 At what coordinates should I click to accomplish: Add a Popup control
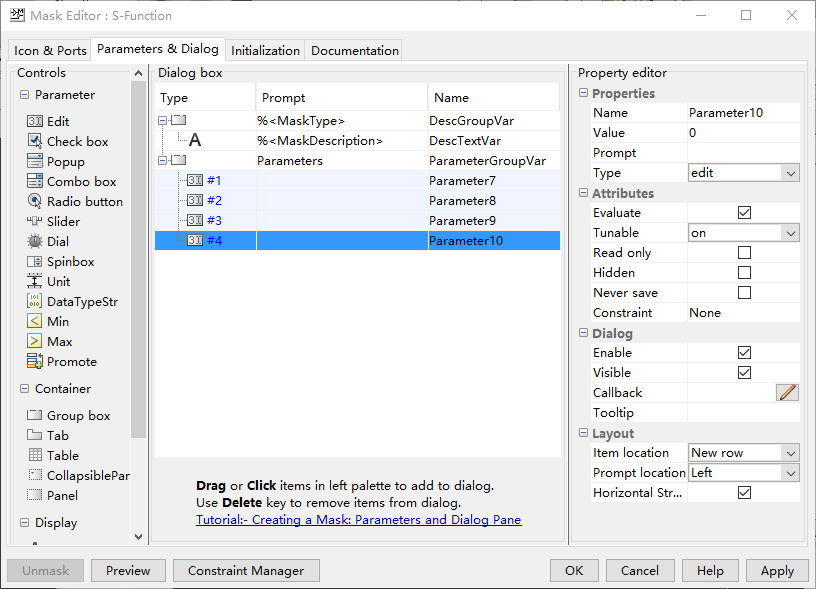coord(56,161)
